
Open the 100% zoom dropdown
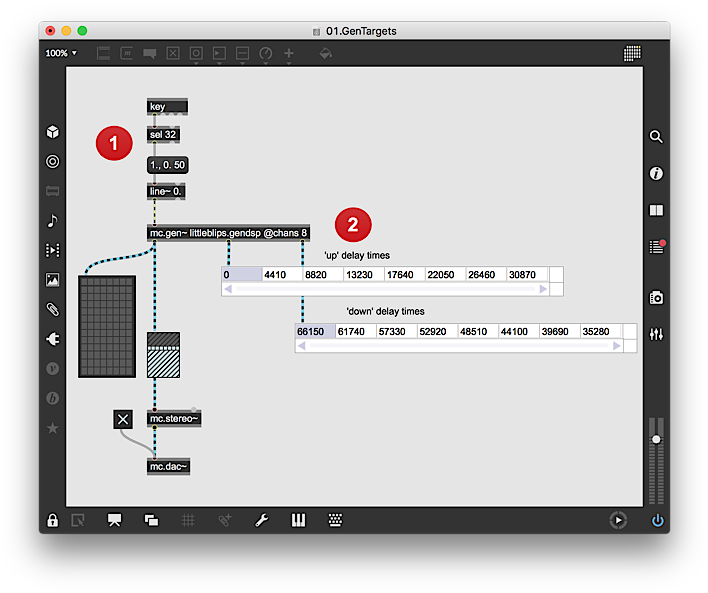click(x=61, y=53)
